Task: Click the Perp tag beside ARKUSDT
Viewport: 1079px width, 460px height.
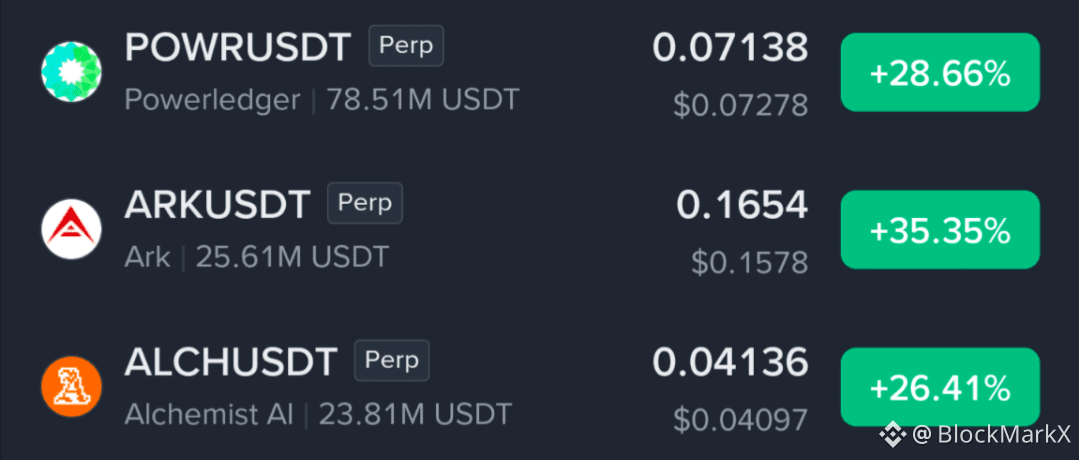Action: click(x=365, y=203)
